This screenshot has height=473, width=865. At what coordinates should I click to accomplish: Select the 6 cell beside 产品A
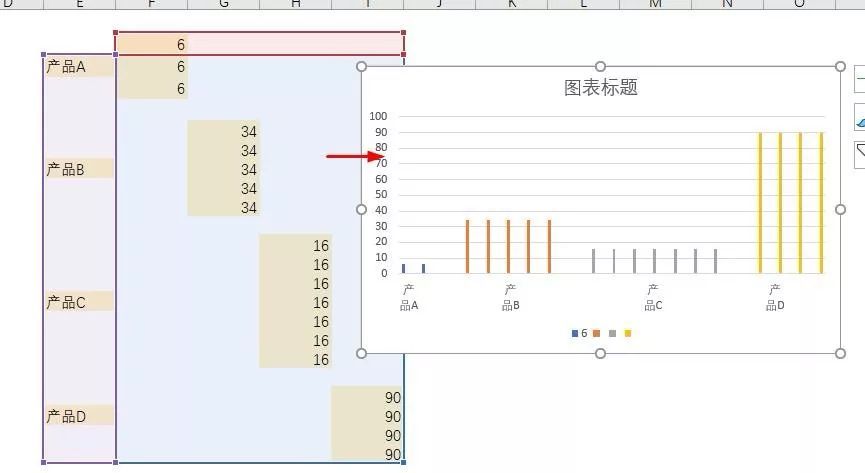click(153, 67)
